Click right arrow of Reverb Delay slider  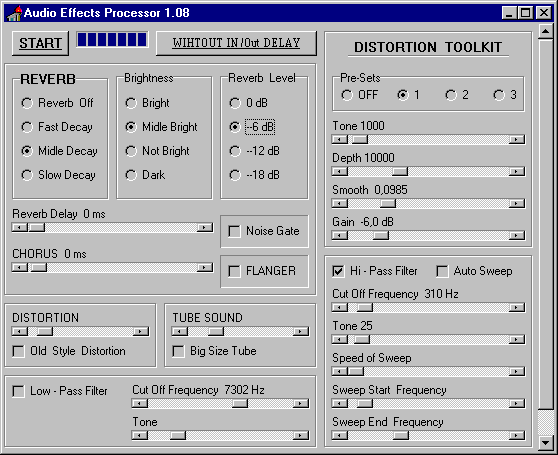click(x=205, y=228)
